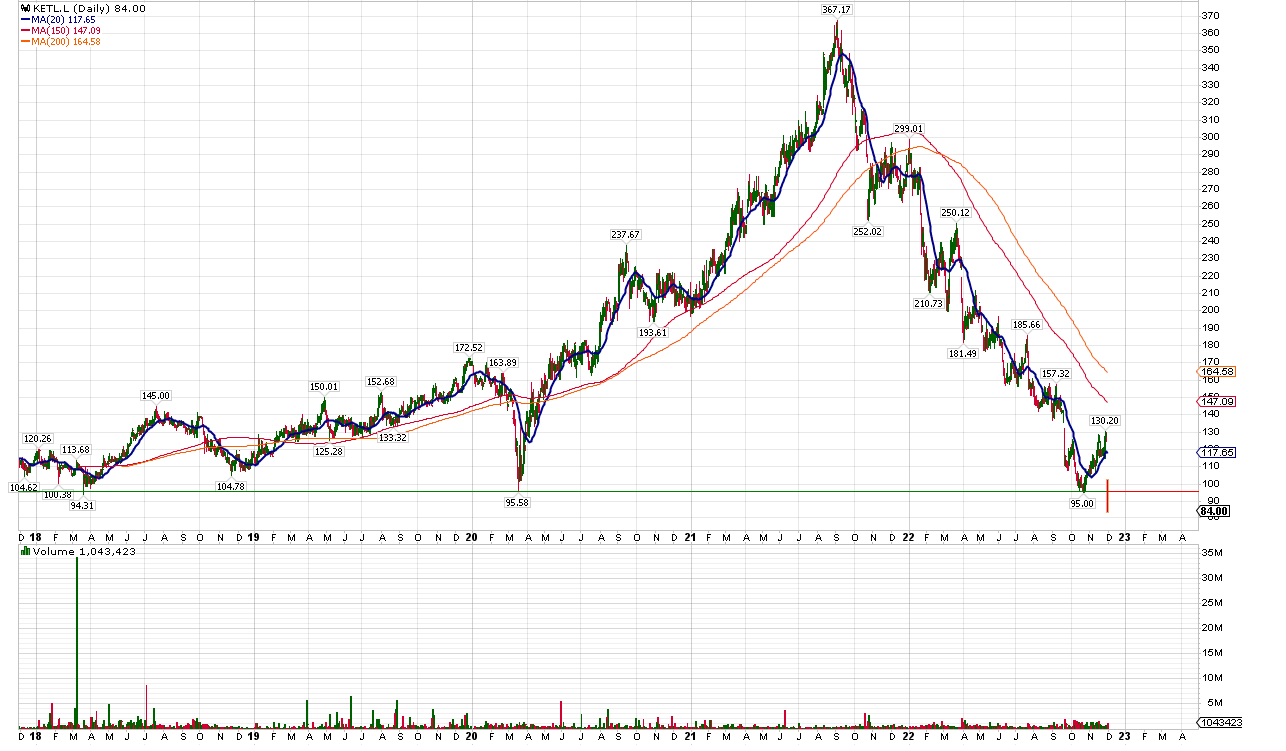Click the 125.28 low annotation
This screenshot has height=751, width=1286.
[328, 451]
